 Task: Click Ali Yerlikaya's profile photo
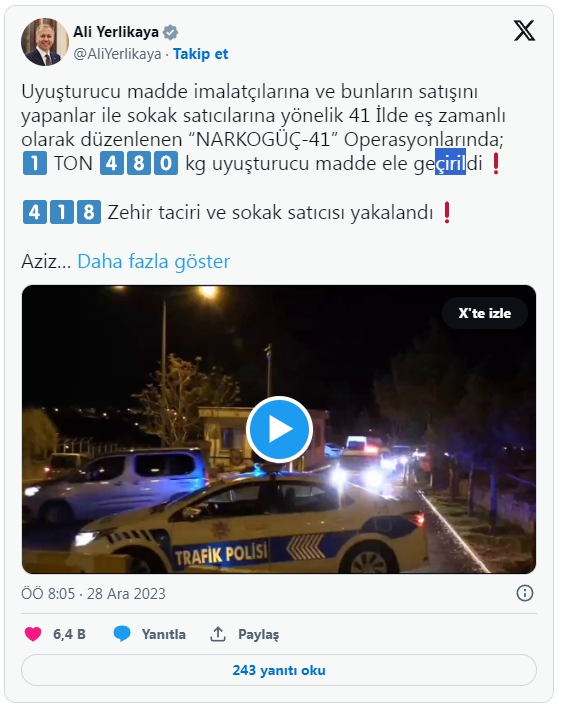[45, 42]
